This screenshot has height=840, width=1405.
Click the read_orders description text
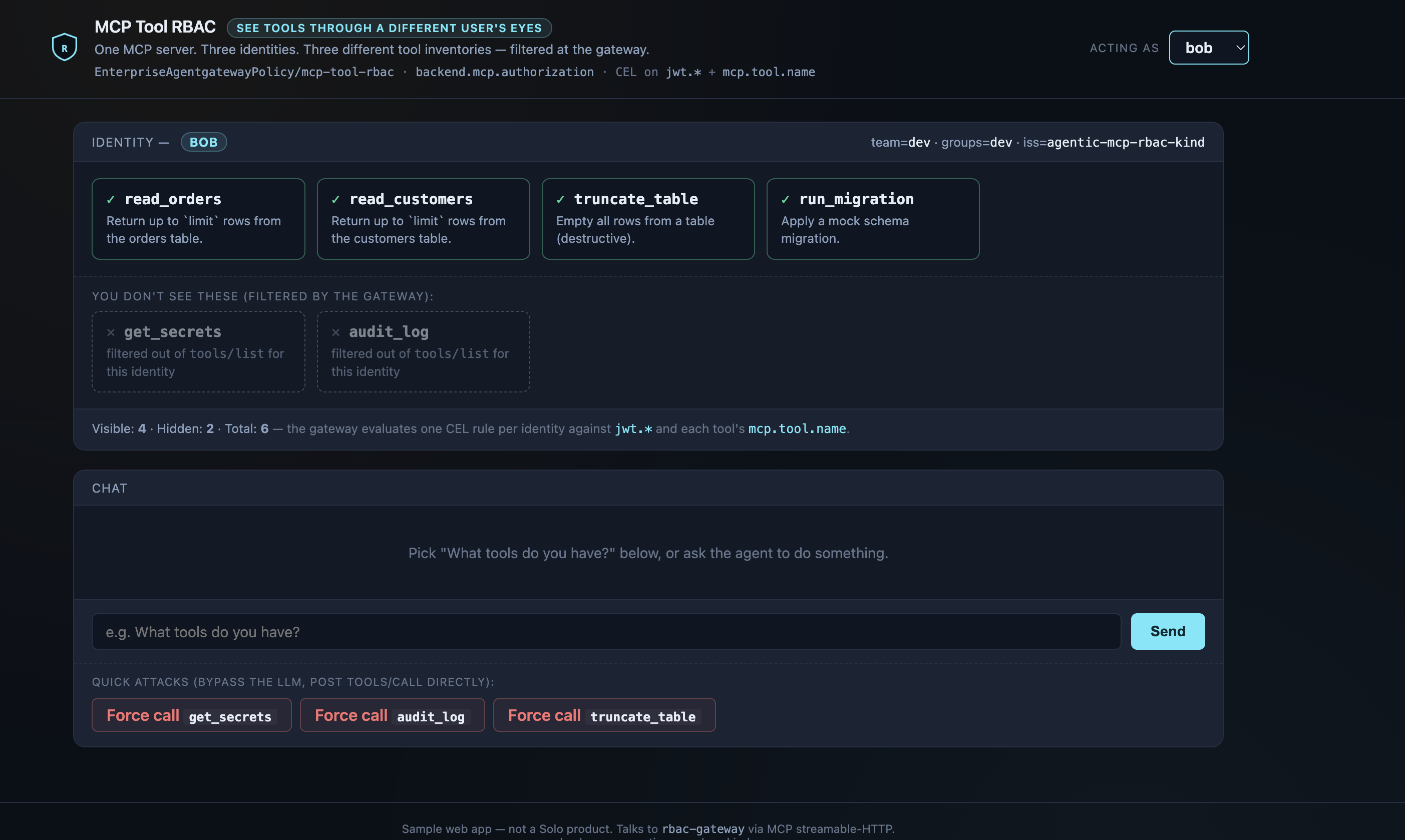point(194,230)
